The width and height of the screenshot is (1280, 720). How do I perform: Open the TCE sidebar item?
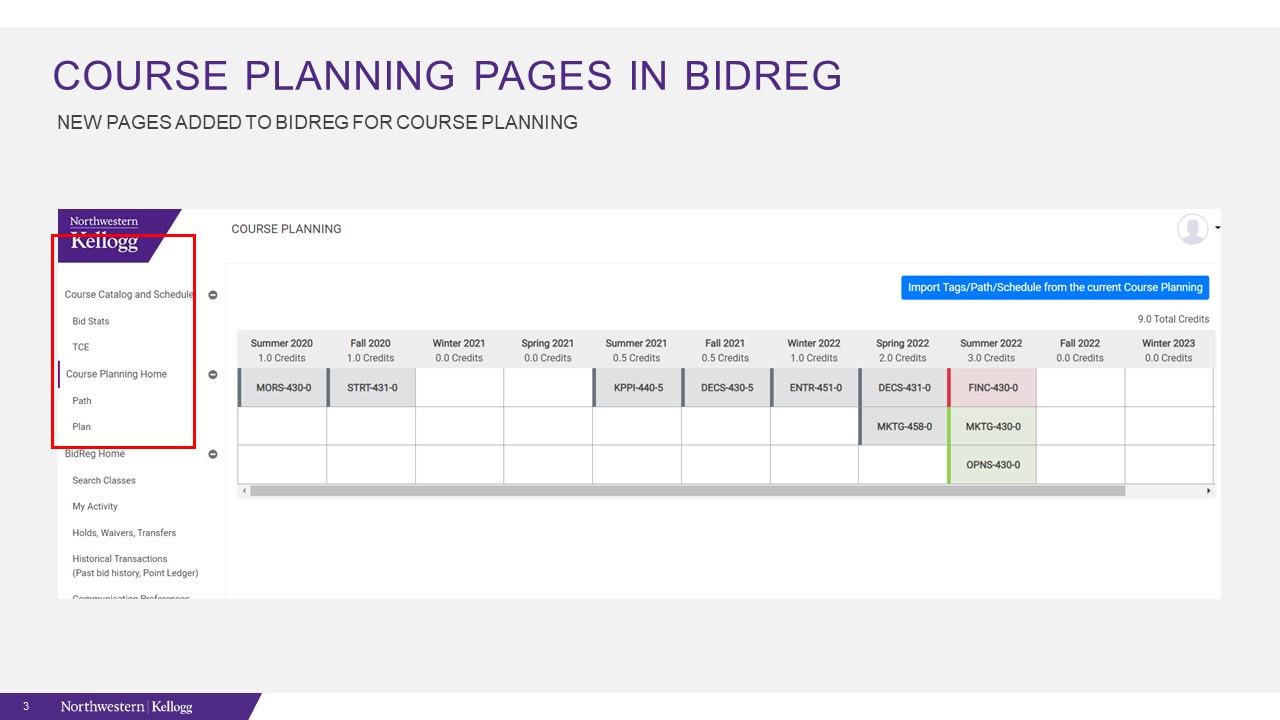click(81, 347)
